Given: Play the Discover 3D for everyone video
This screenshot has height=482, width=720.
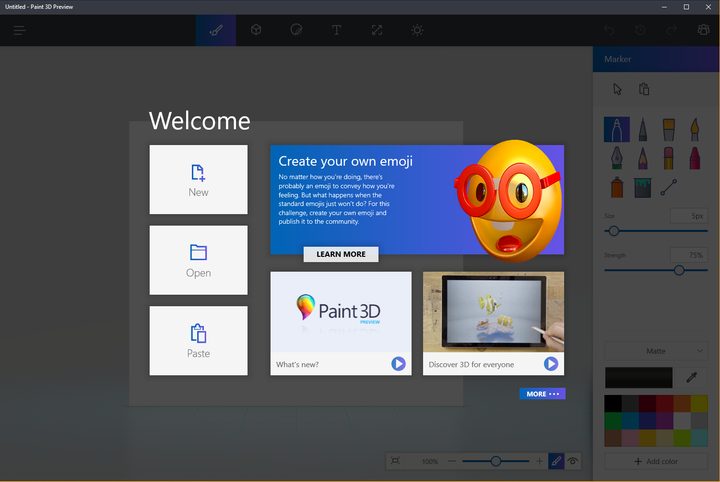Looking at the screenshot, I should point(551,364).
